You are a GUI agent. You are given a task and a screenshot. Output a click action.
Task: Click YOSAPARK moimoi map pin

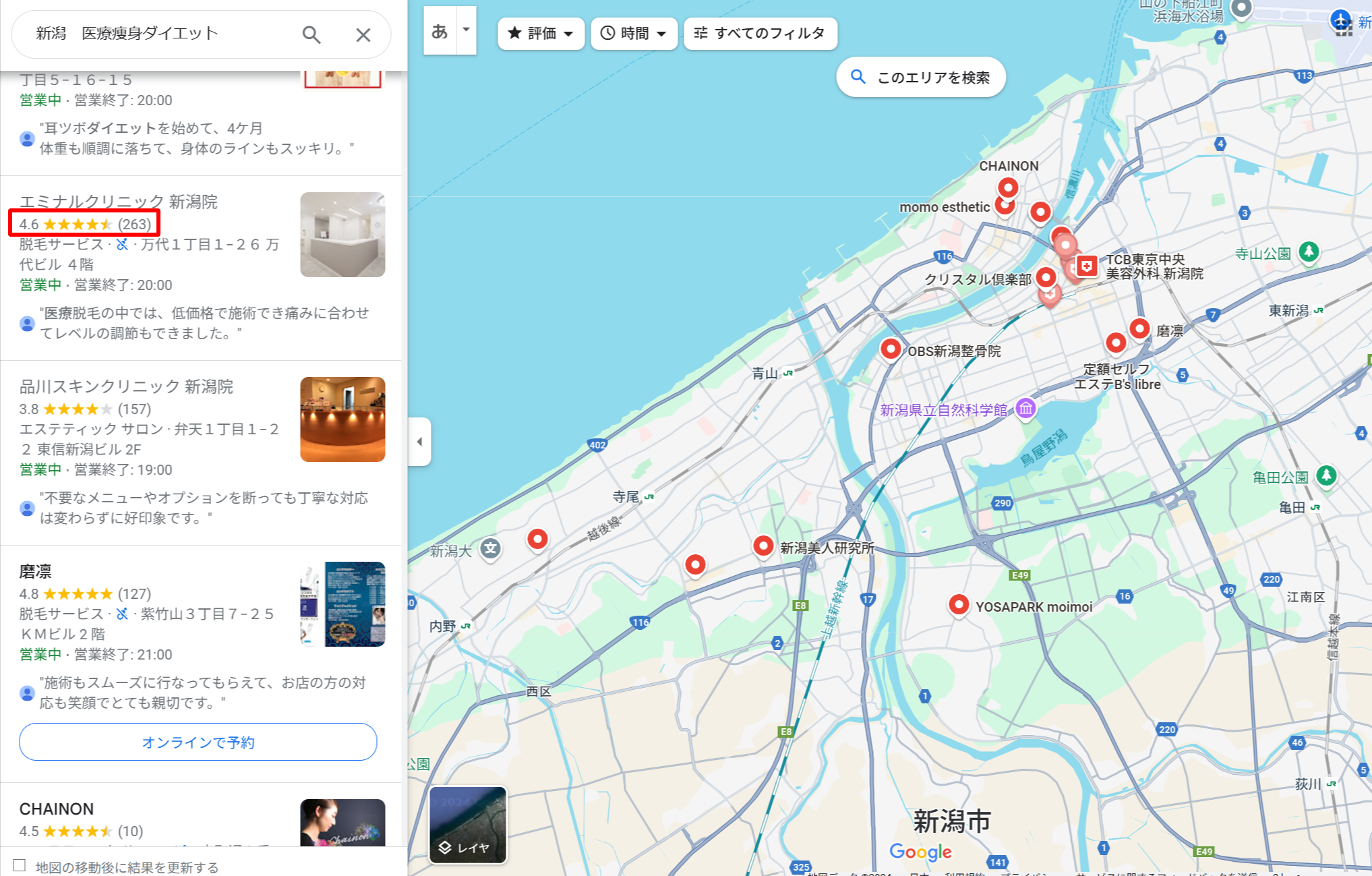pyautogui.click(x=958, y=605)
